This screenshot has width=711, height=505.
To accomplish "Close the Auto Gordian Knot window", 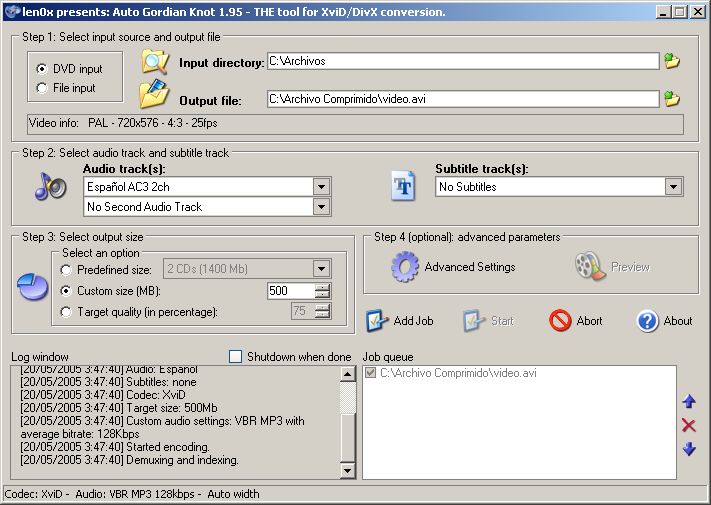I will click(697, 12).
